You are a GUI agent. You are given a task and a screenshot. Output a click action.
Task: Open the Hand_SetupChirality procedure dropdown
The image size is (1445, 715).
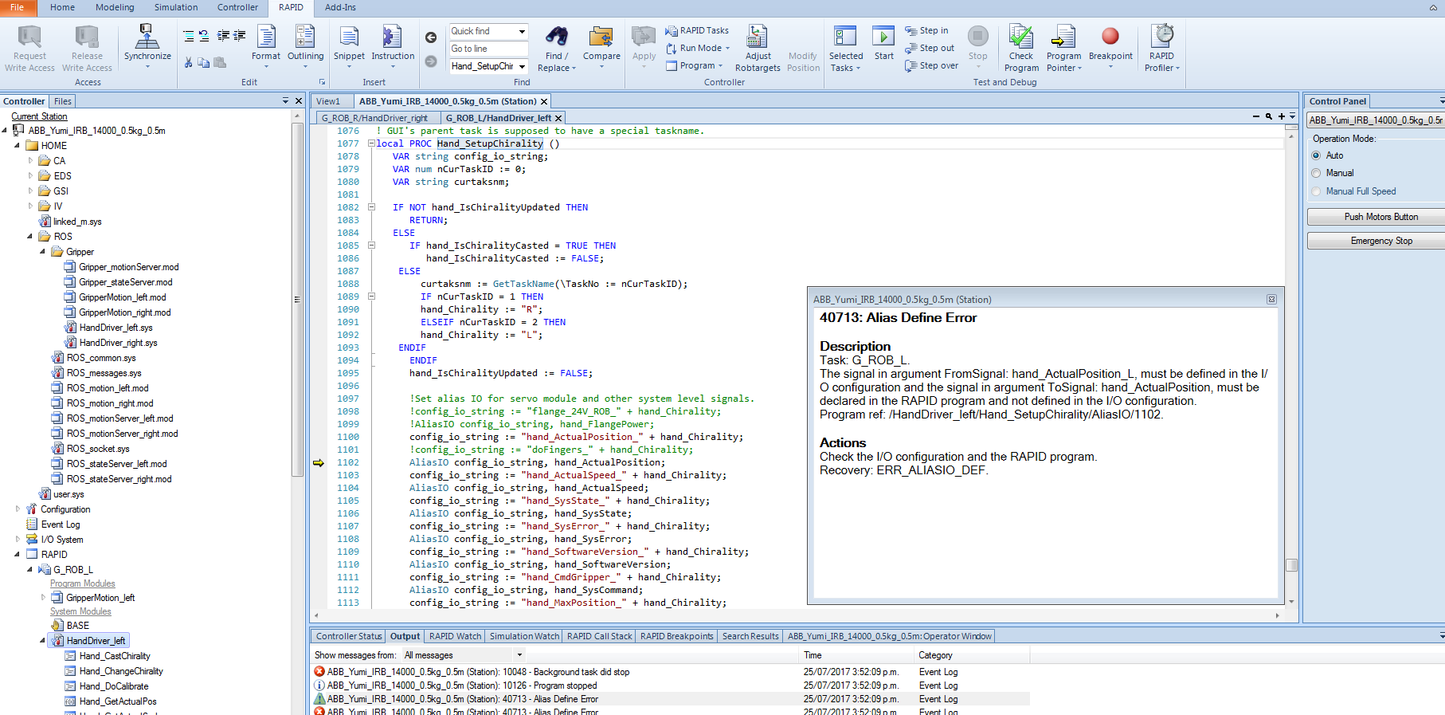522,67
